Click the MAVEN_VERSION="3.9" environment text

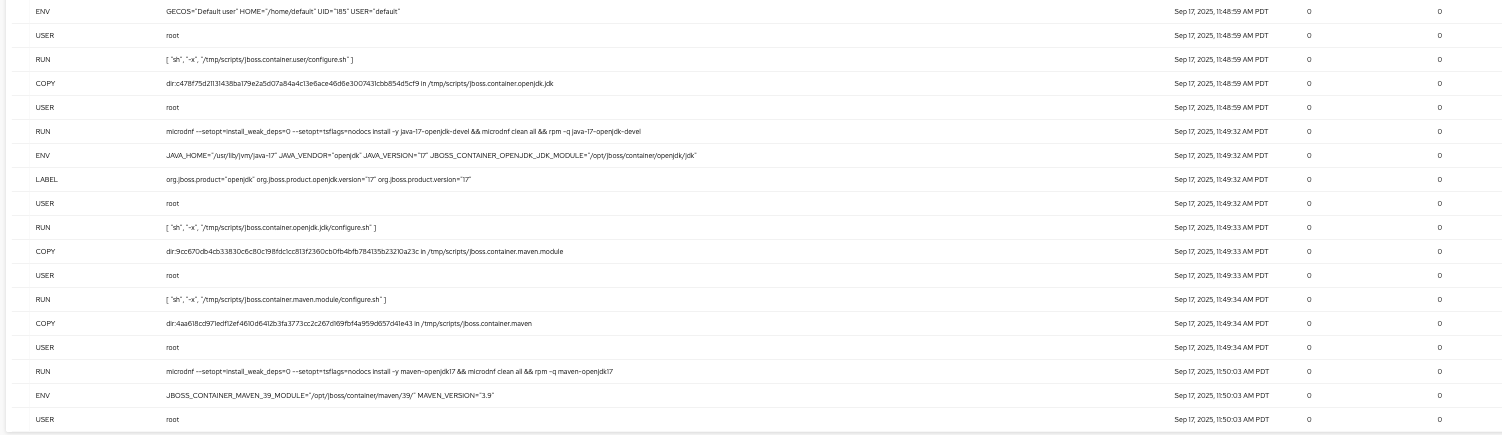[330, 395]
